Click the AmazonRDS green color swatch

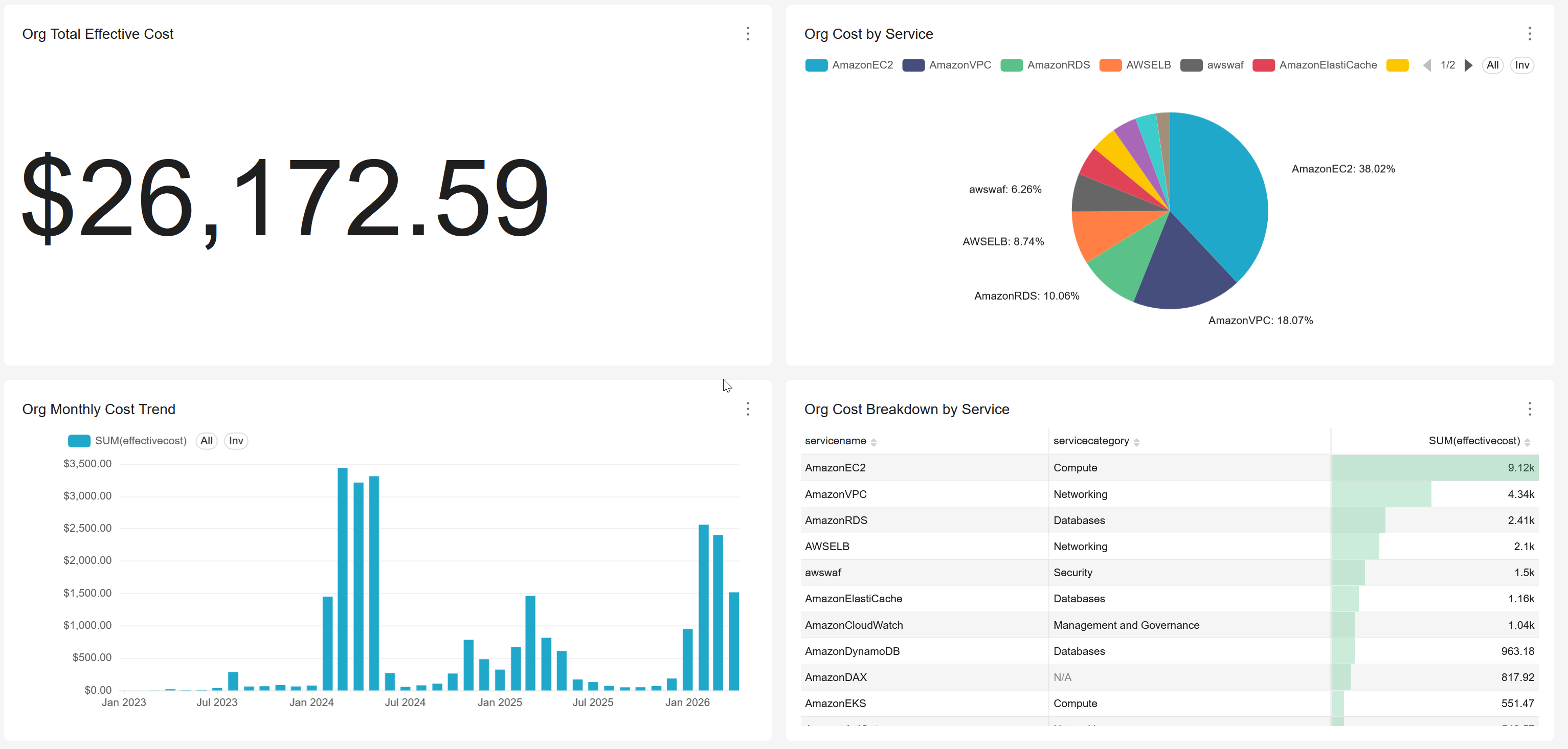[1012, 65]
